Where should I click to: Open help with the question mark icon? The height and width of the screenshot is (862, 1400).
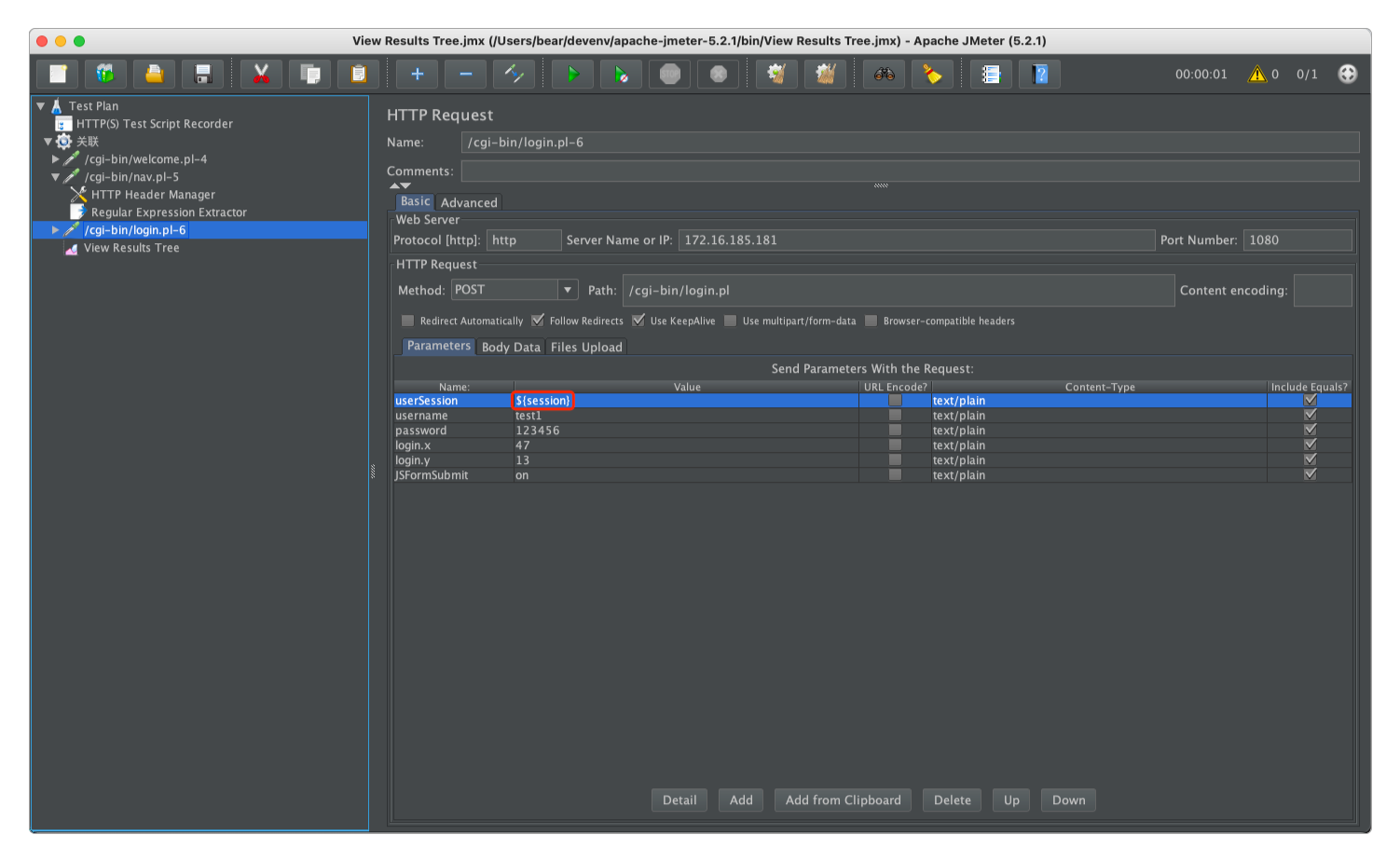(1040, 75)
